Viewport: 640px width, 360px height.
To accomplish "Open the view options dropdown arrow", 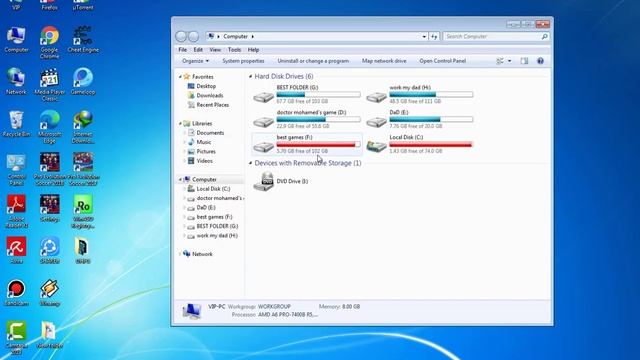I will point(509,61).
